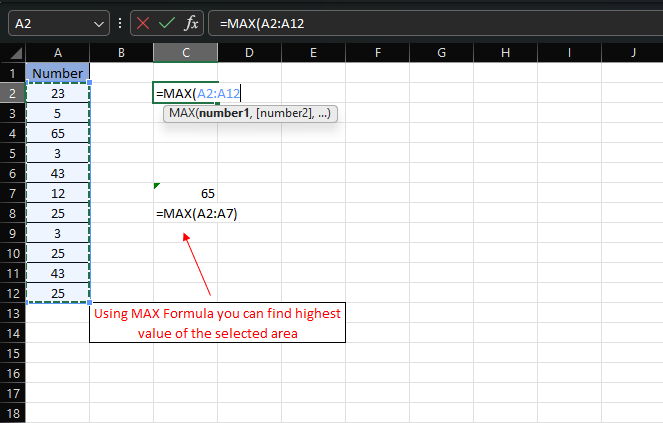663x423 pixels.
Task: Open Insert Function via the fx icon
Action: pos(192,22)
